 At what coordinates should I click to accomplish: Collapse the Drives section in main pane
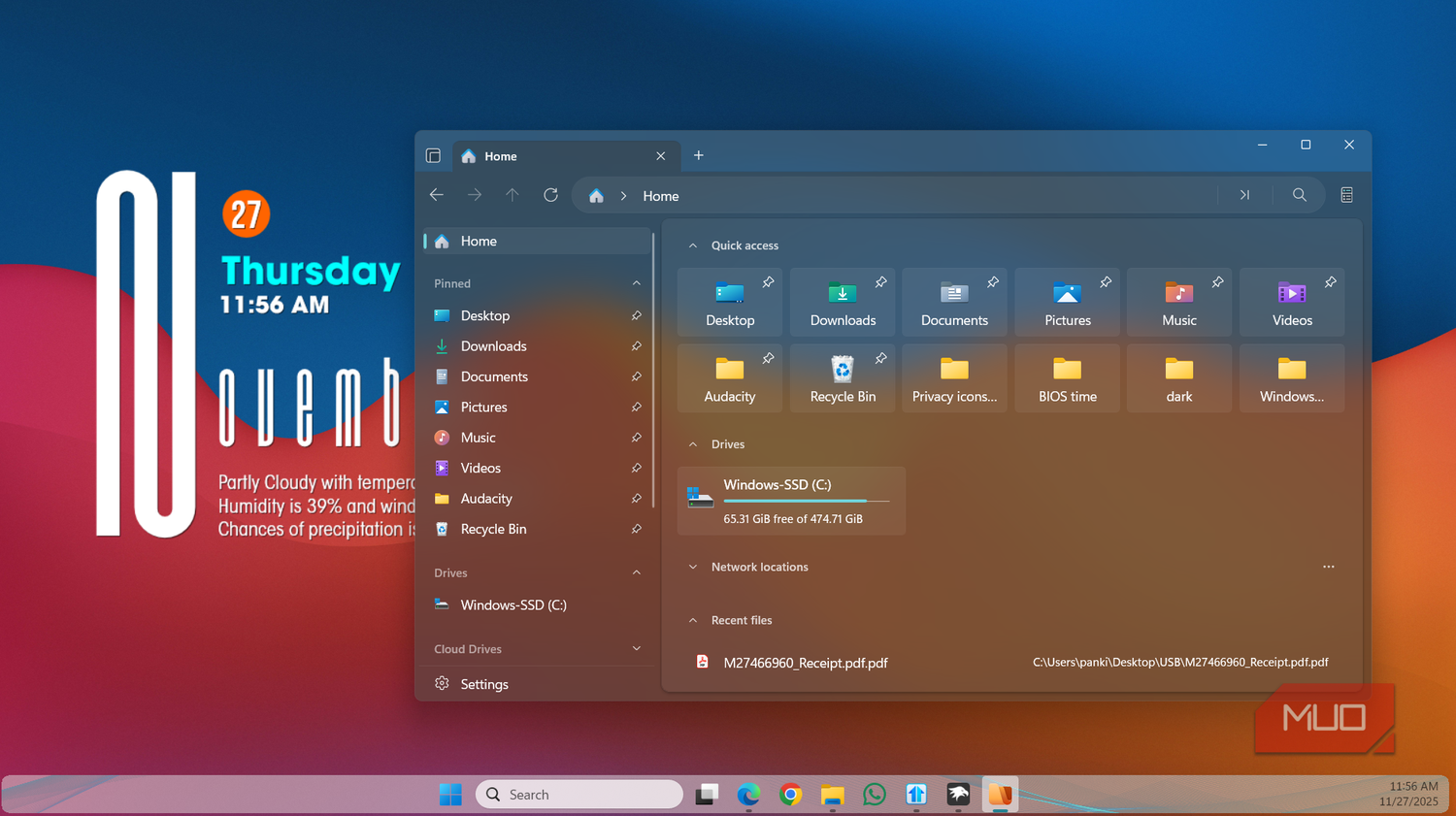pos(693,444)
